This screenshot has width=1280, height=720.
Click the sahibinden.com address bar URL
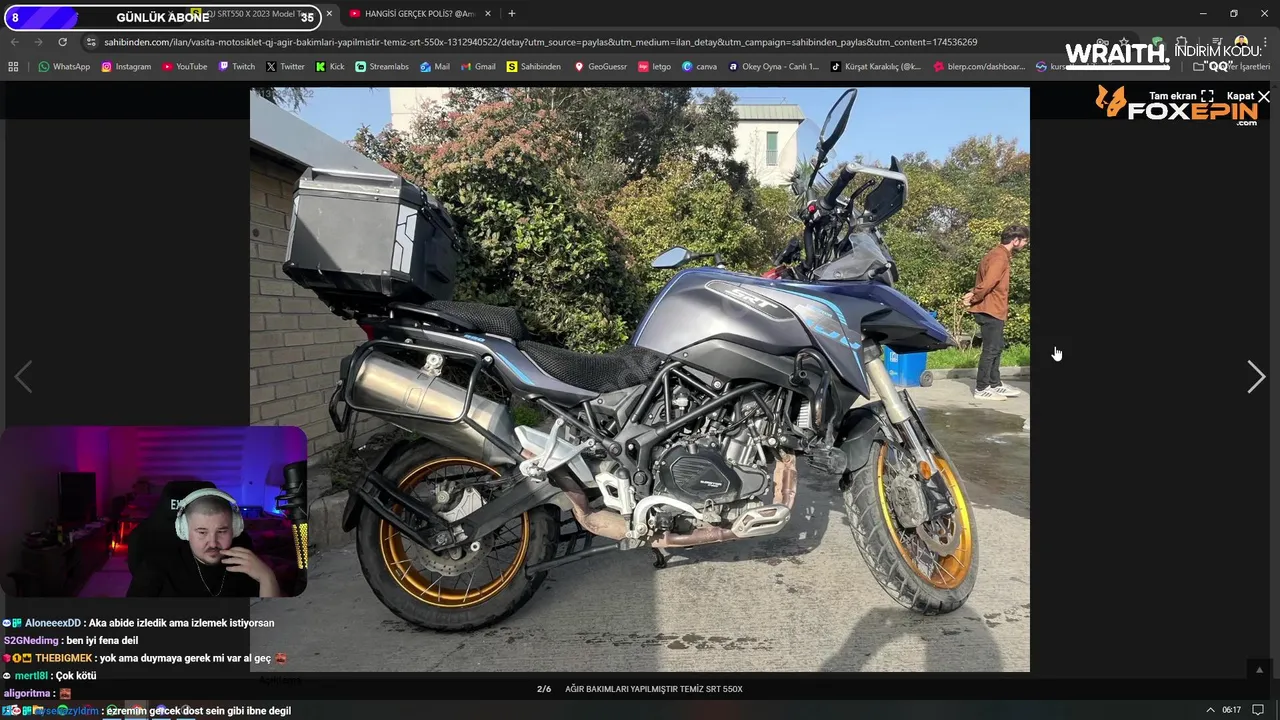point(540,42)
